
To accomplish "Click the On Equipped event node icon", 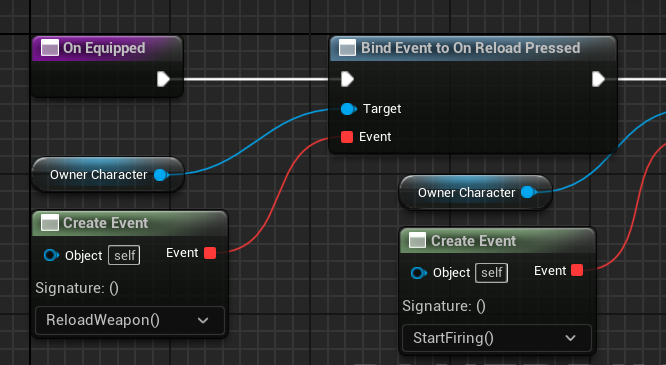I will 50,48.
